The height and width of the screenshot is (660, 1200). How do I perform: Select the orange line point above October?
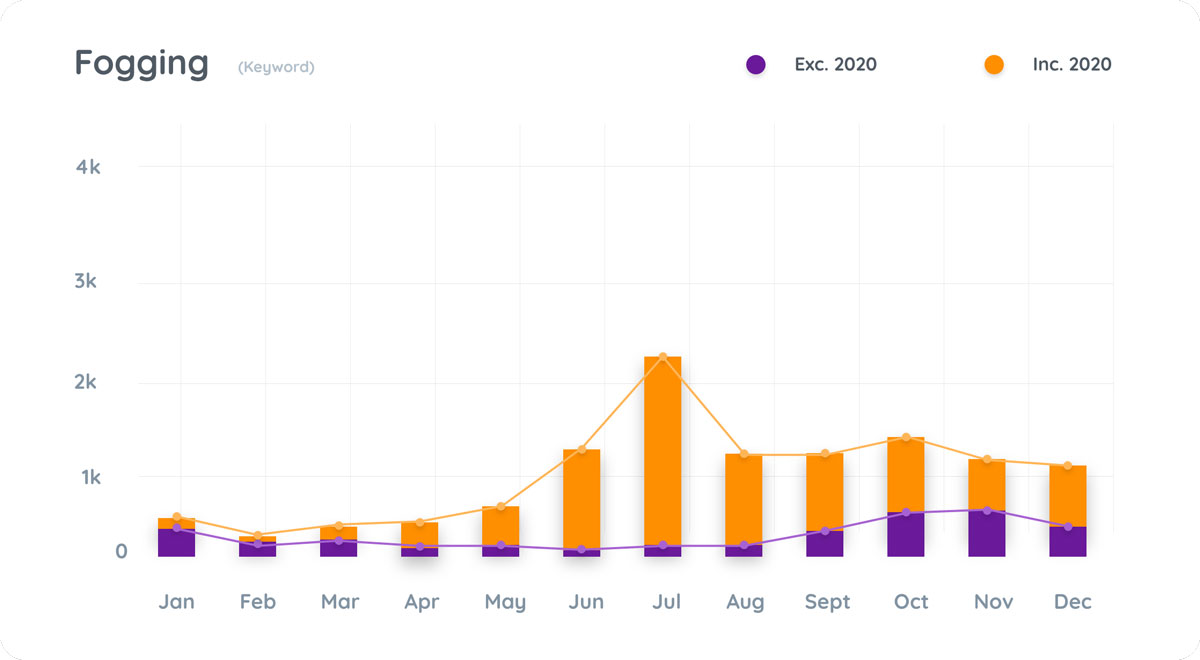906,437
